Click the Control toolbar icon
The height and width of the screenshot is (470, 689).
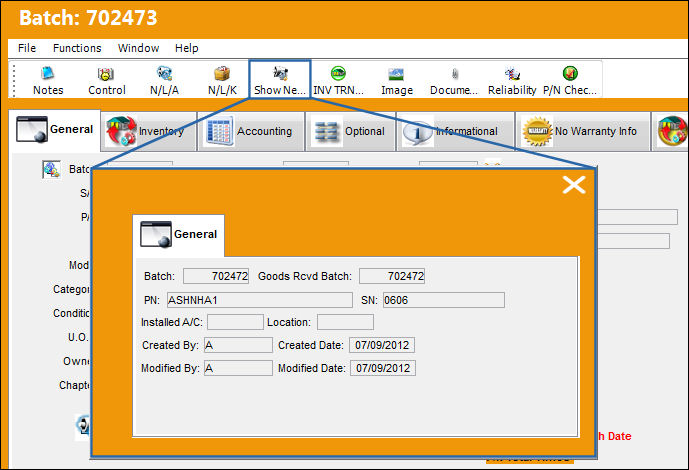pyautogui.click(x=106, y=80)
